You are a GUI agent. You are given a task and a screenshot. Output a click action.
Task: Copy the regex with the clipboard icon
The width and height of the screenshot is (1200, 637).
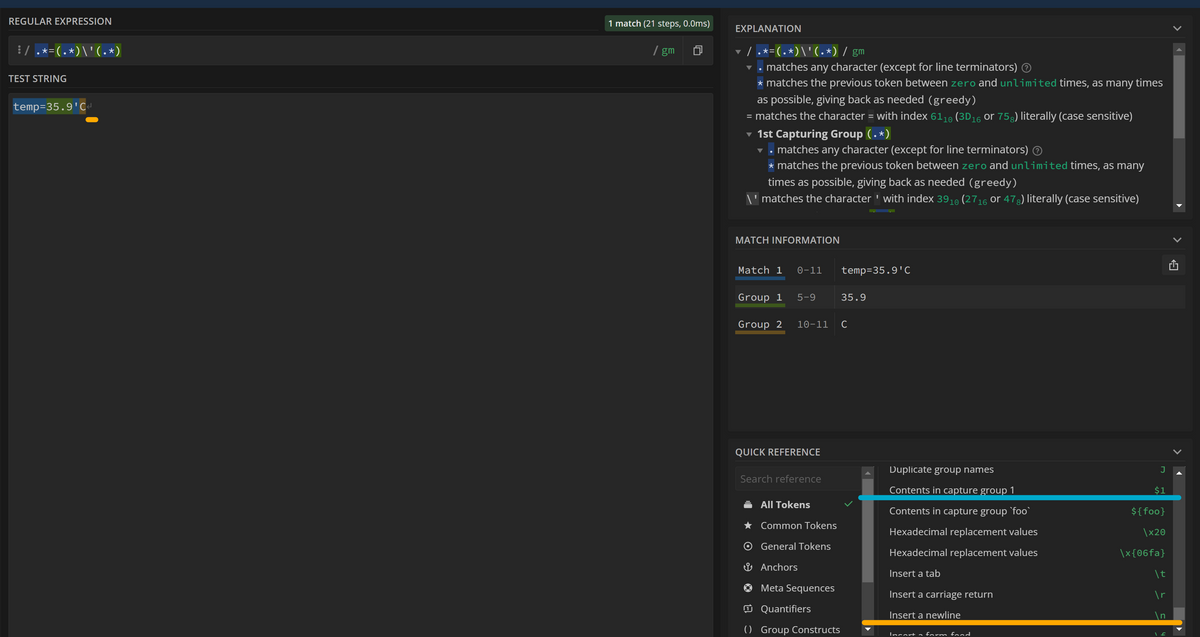tap(697, 50)
